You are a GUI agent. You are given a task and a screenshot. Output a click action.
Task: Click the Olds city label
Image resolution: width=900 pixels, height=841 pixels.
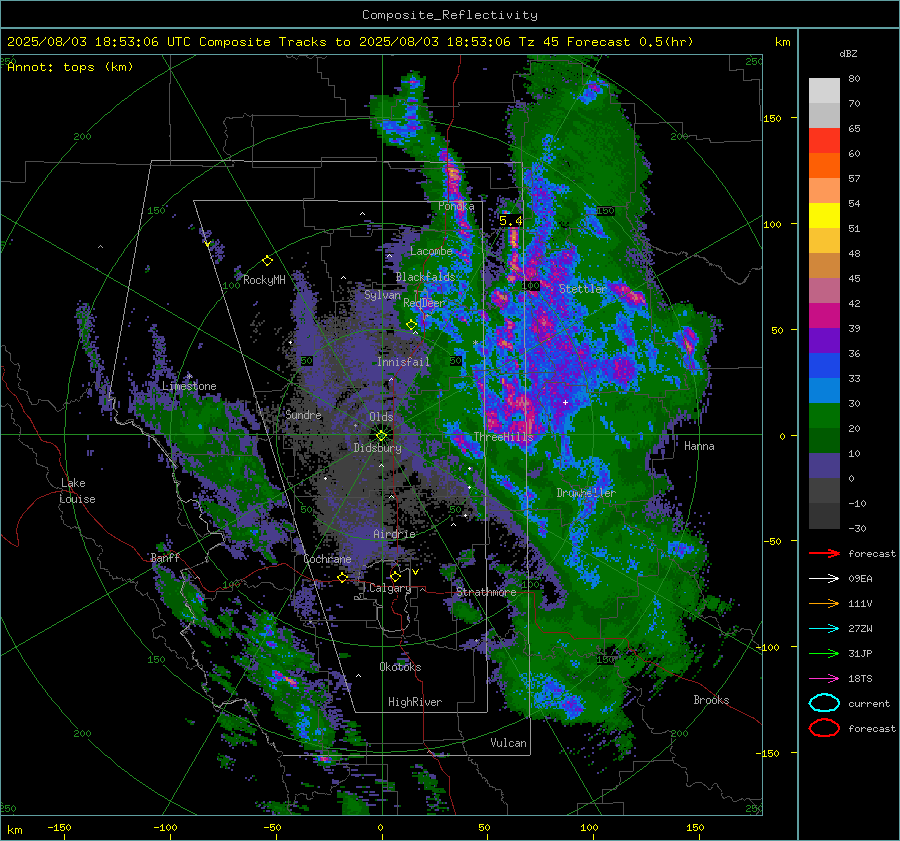point(381,417)
